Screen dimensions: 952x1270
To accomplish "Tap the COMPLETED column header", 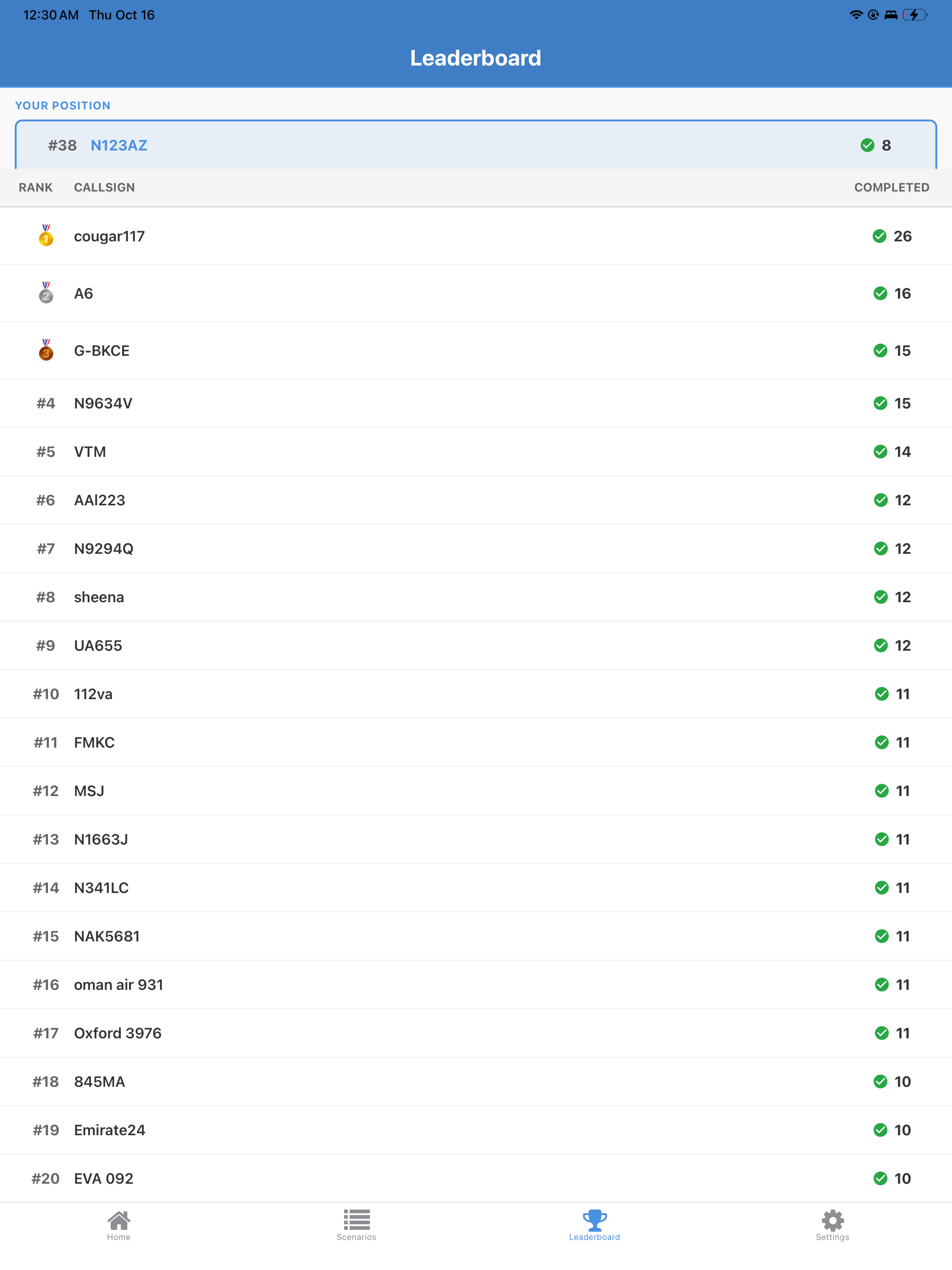I will 891,187.
